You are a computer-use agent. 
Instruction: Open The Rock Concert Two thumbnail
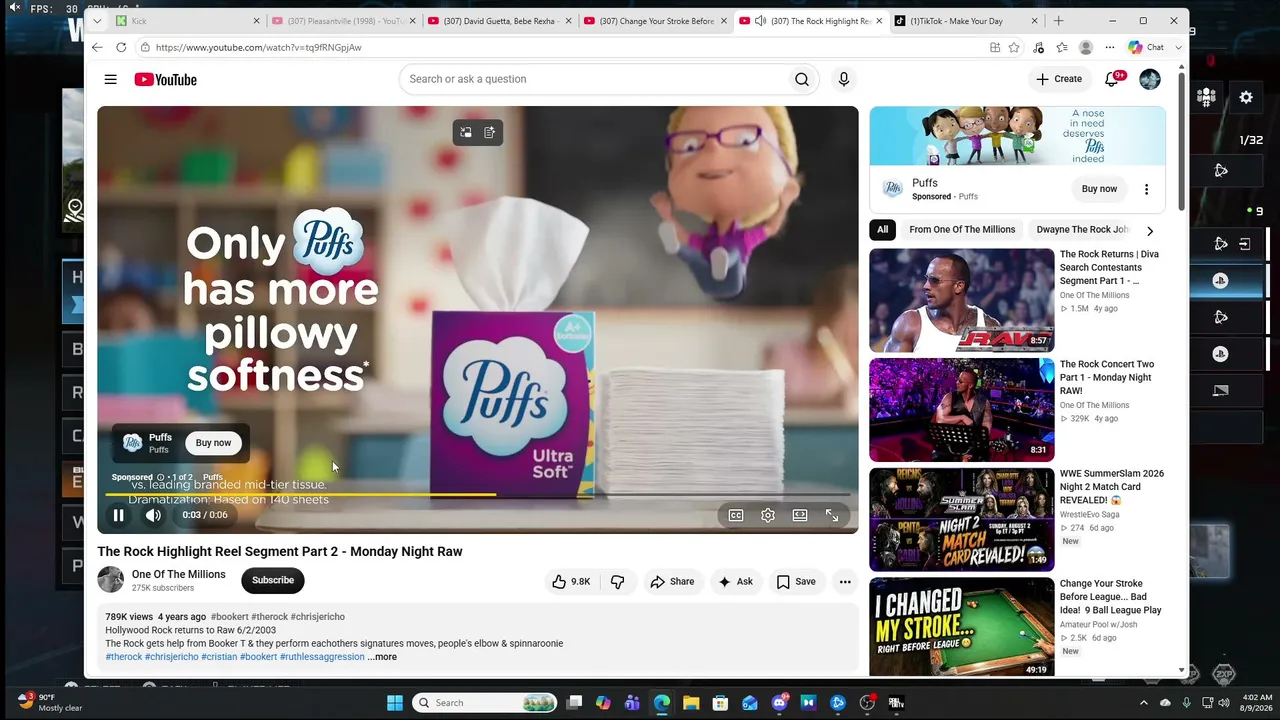[x=961, y=410]
